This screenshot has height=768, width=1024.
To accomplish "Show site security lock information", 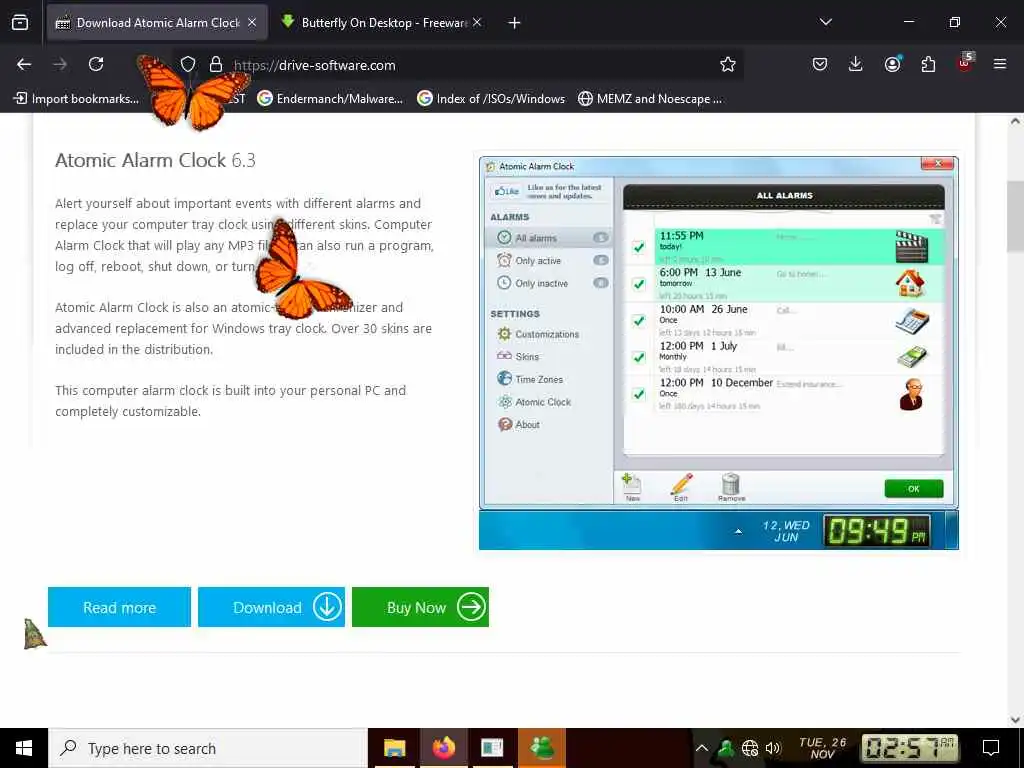I will pyautogui.click(x=216, y=64).
